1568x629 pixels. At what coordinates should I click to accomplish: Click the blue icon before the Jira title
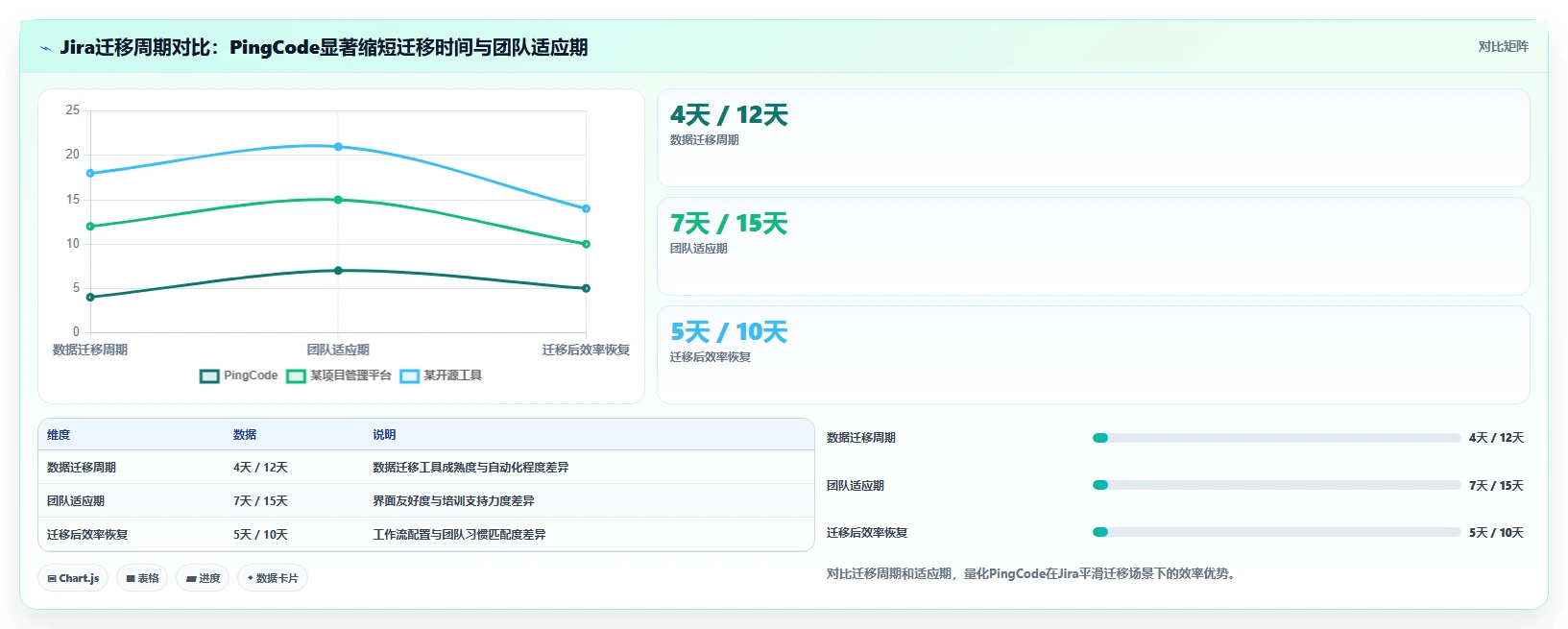tap(45, 48)
